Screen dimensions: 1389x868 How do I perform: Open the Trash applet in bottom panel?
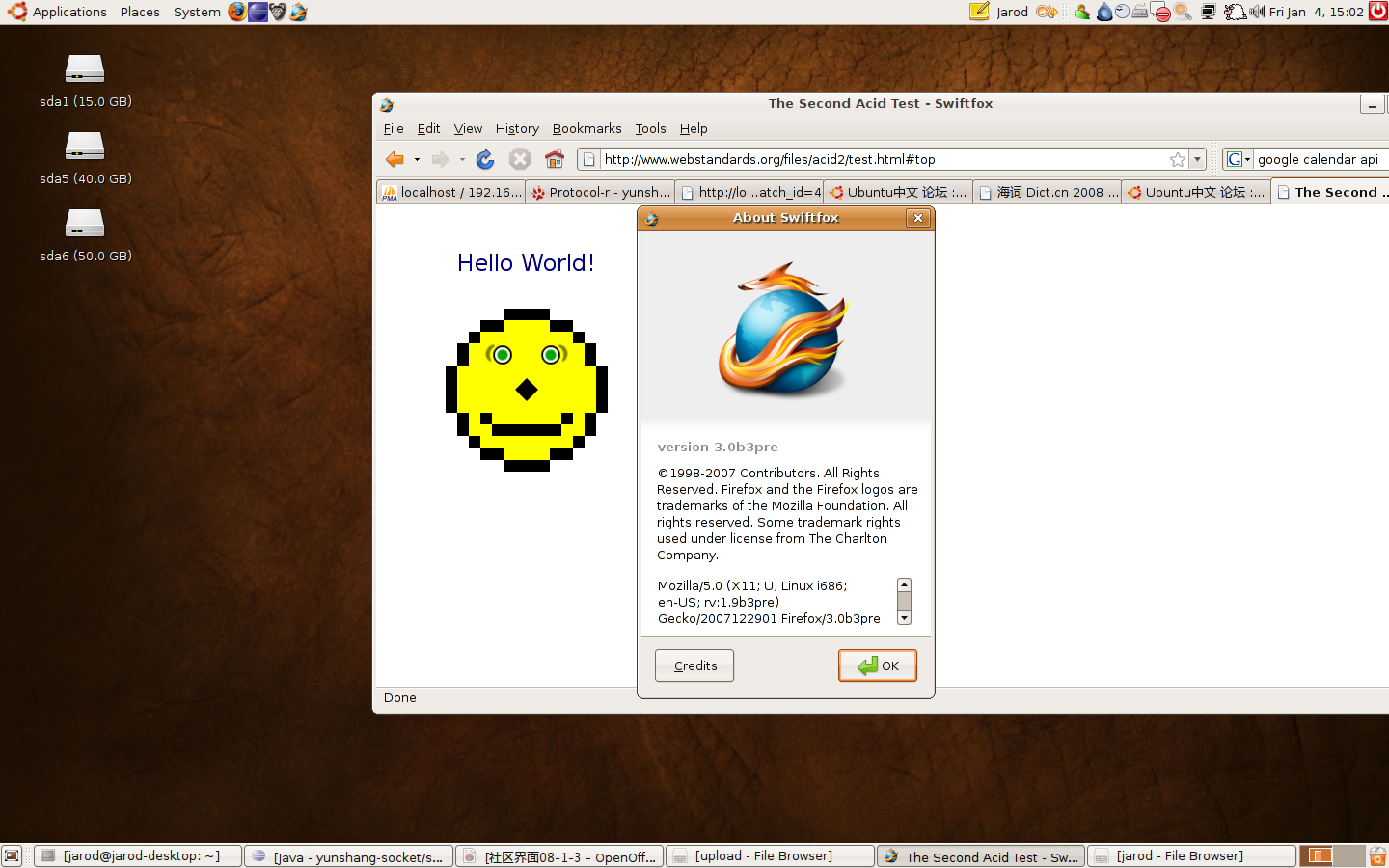coord(1377,855)
